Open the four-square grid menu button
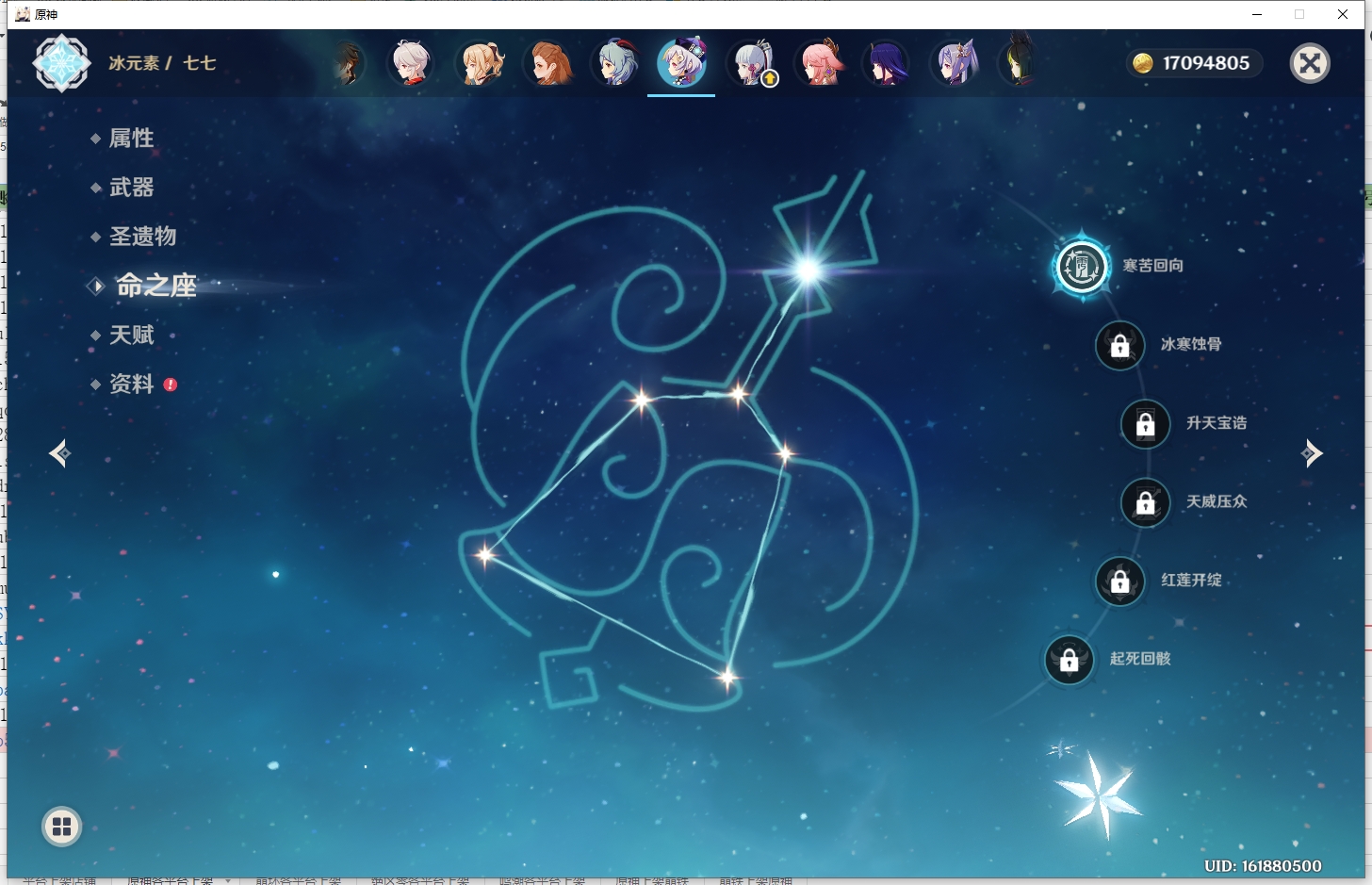 (62, 828)
